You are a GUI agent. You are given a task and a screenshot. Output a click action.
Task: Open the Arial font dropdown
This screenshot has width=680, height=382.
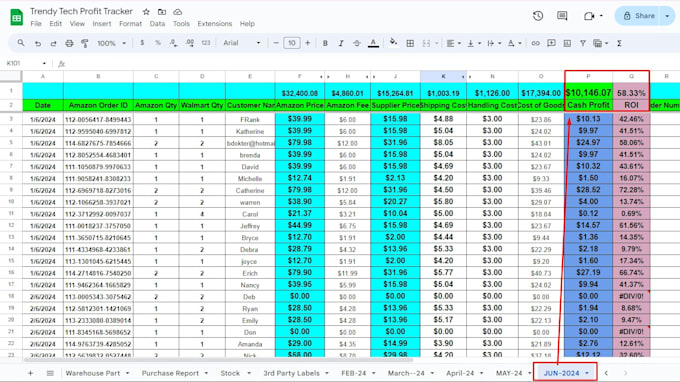coord(242,43)
